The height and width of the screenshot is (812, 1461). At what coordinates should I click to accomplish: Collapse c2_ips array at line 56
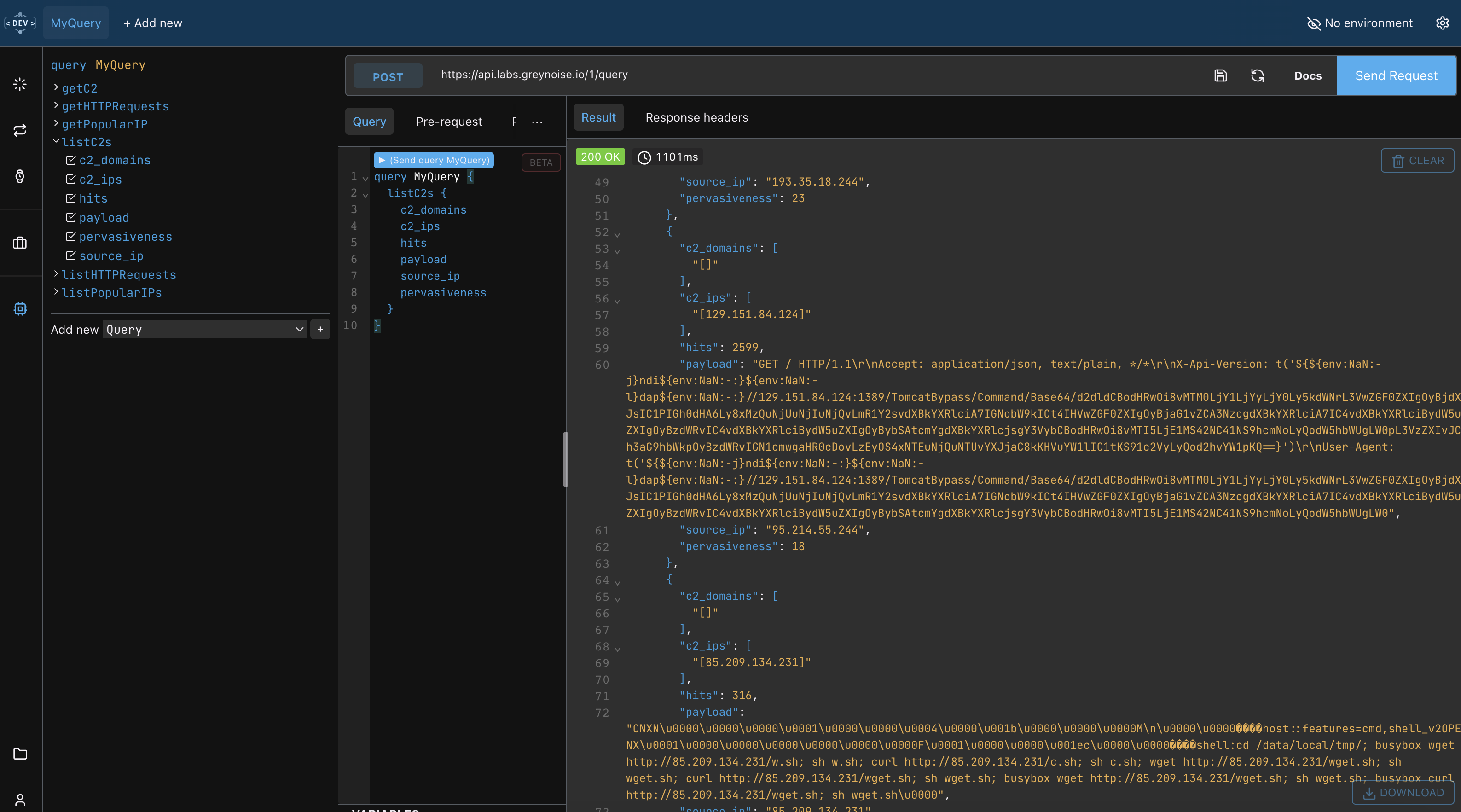[x=617, y=301]
